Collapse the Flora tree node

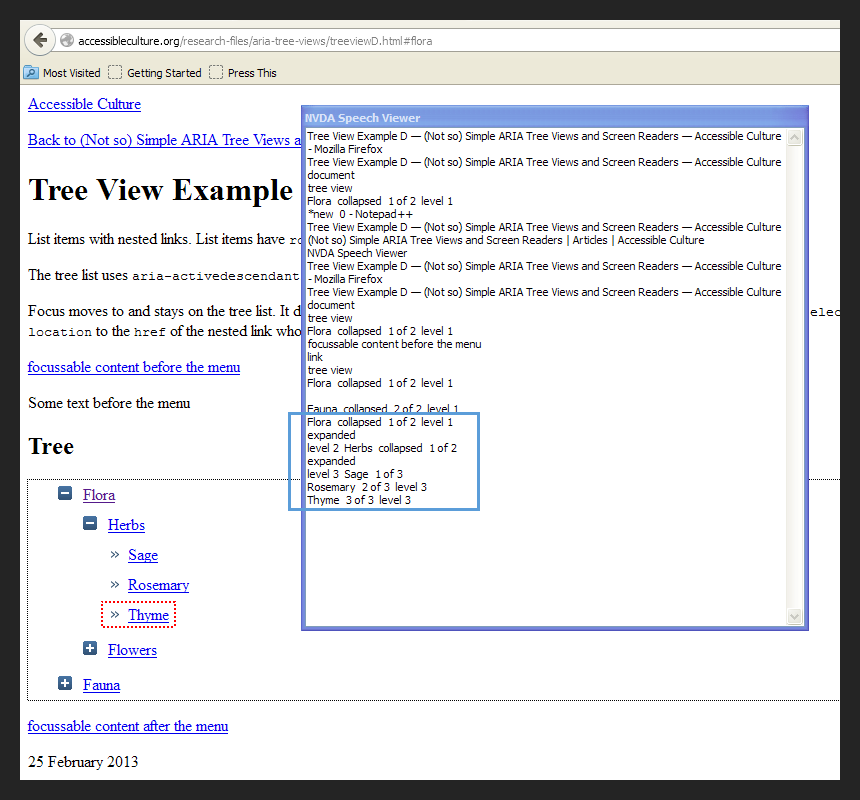click(x=65, y=494)
